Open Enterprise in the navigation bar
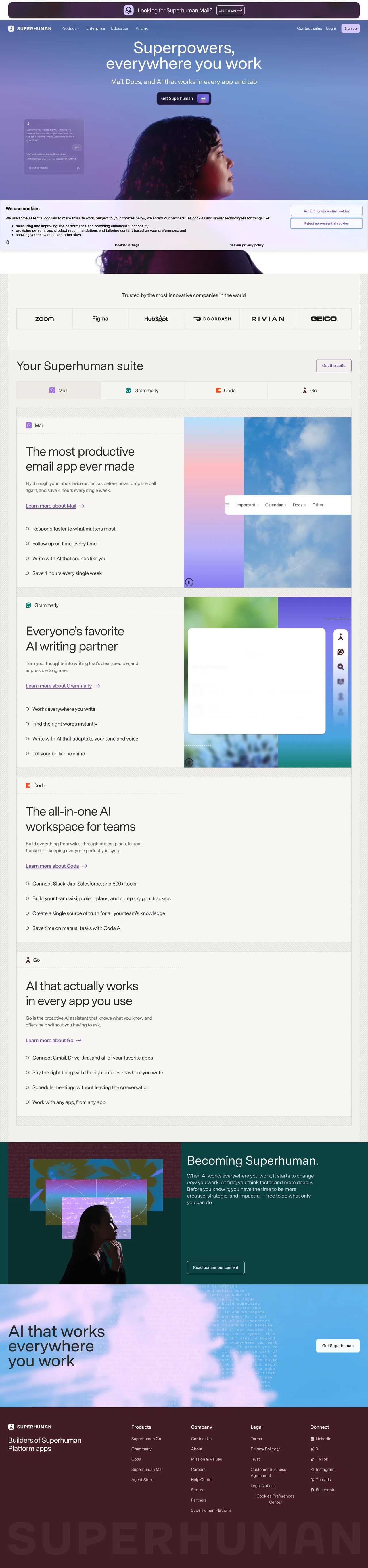Viewport: 368px width, 1568px height. point(95,28)
